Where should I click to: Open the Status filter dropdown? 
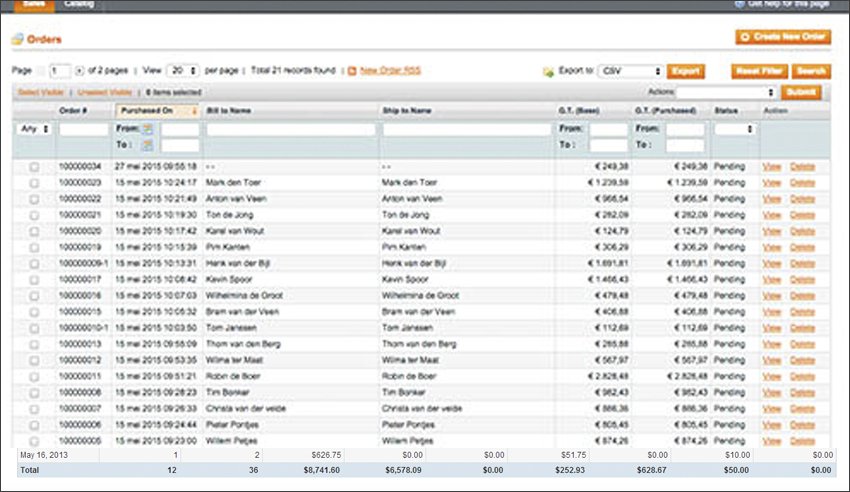(735, 129)
